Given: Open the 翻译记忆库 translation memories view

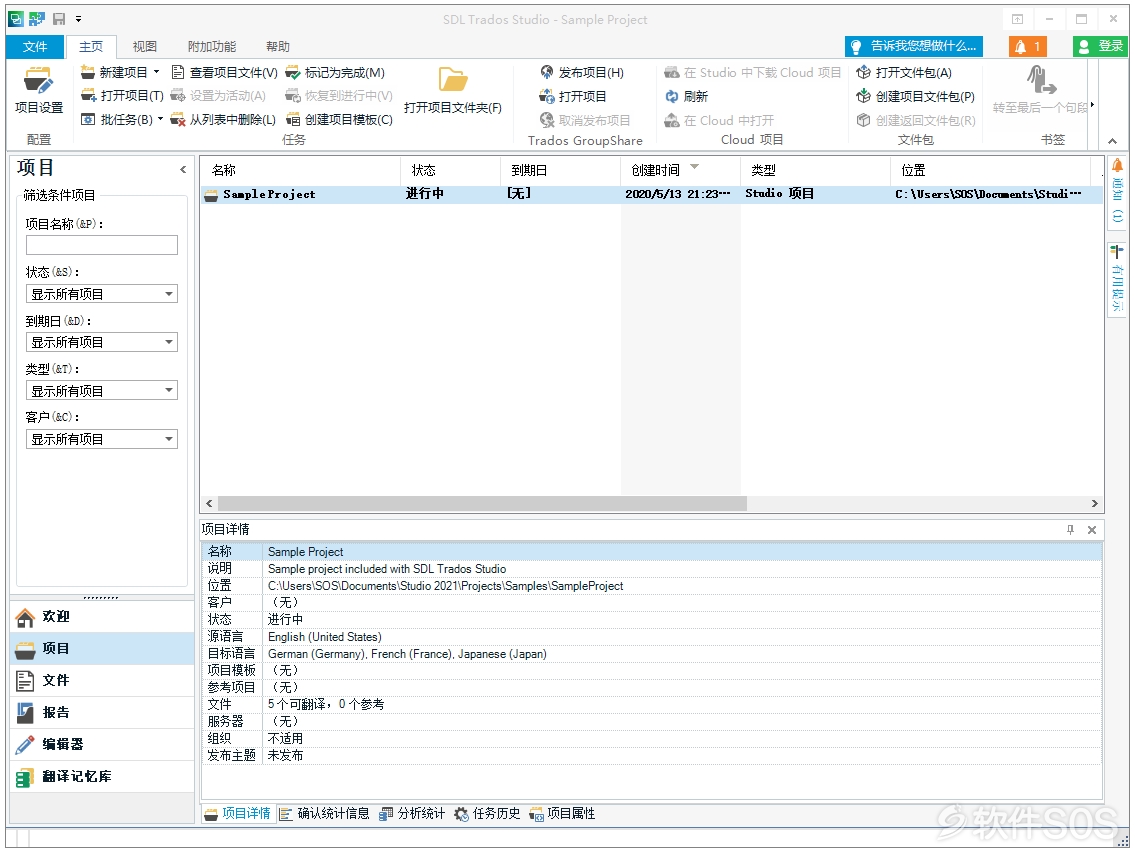Looking at the screenshot, I should (x=102, y=776).
